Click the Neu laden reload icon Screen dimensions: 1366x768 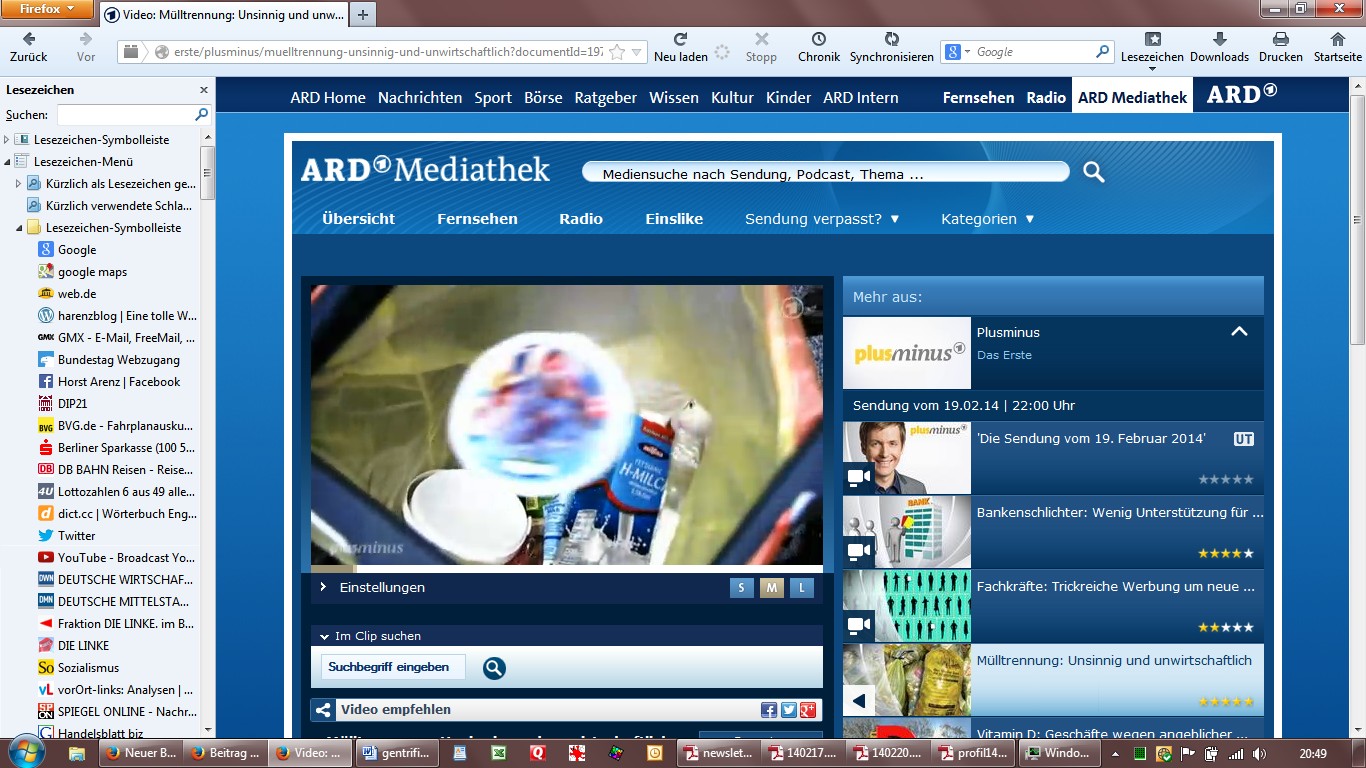pyautogui.click(x=680, y=40)
